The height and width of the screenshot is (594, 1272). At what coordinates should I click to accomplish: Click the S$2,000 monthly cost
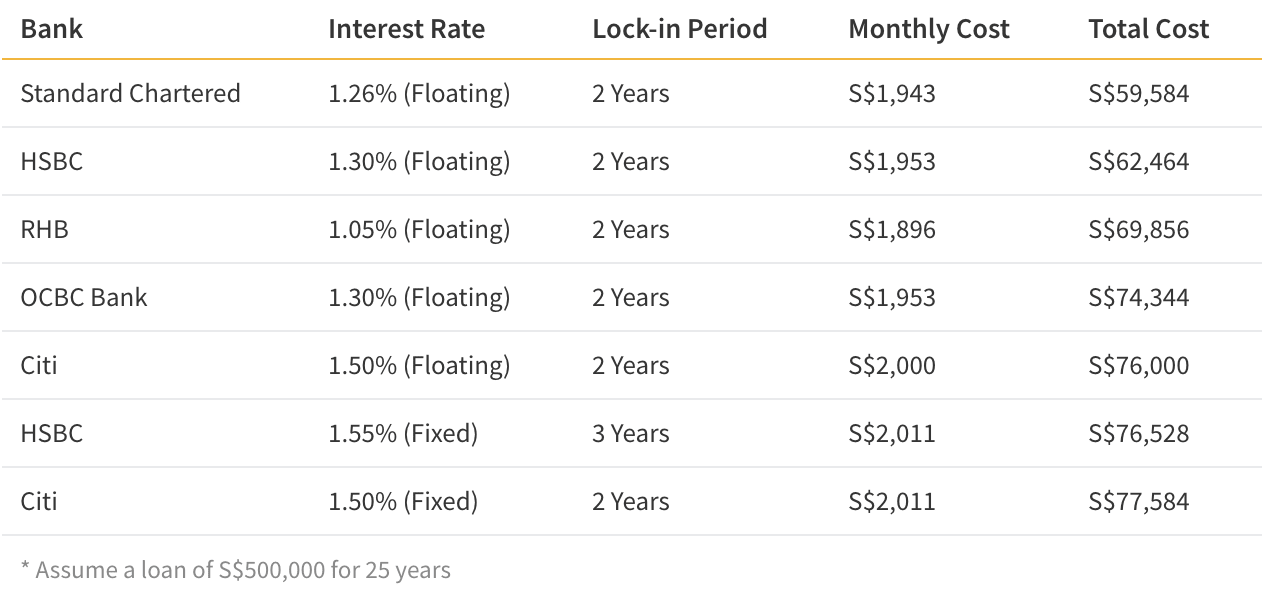(x=891, y=366)
